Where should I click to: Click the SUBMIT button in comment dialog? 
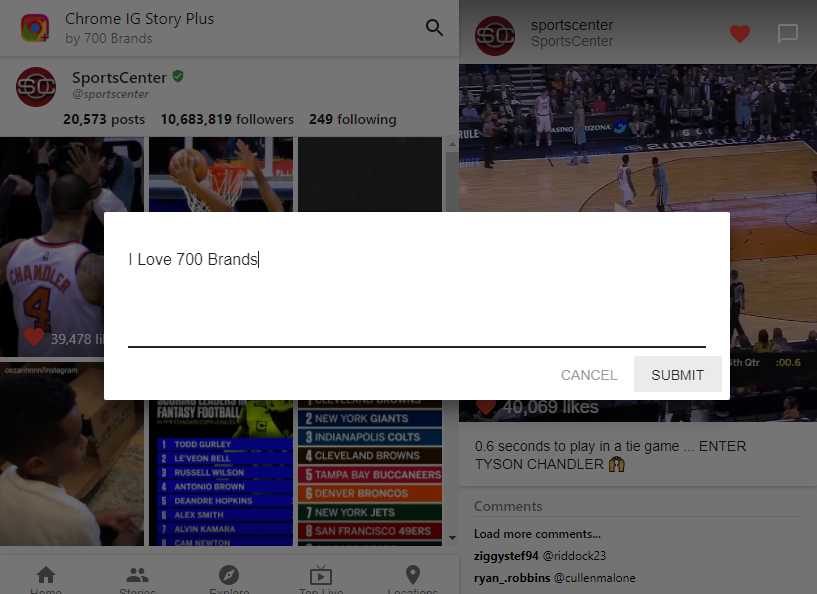click(x=677, y=375)
